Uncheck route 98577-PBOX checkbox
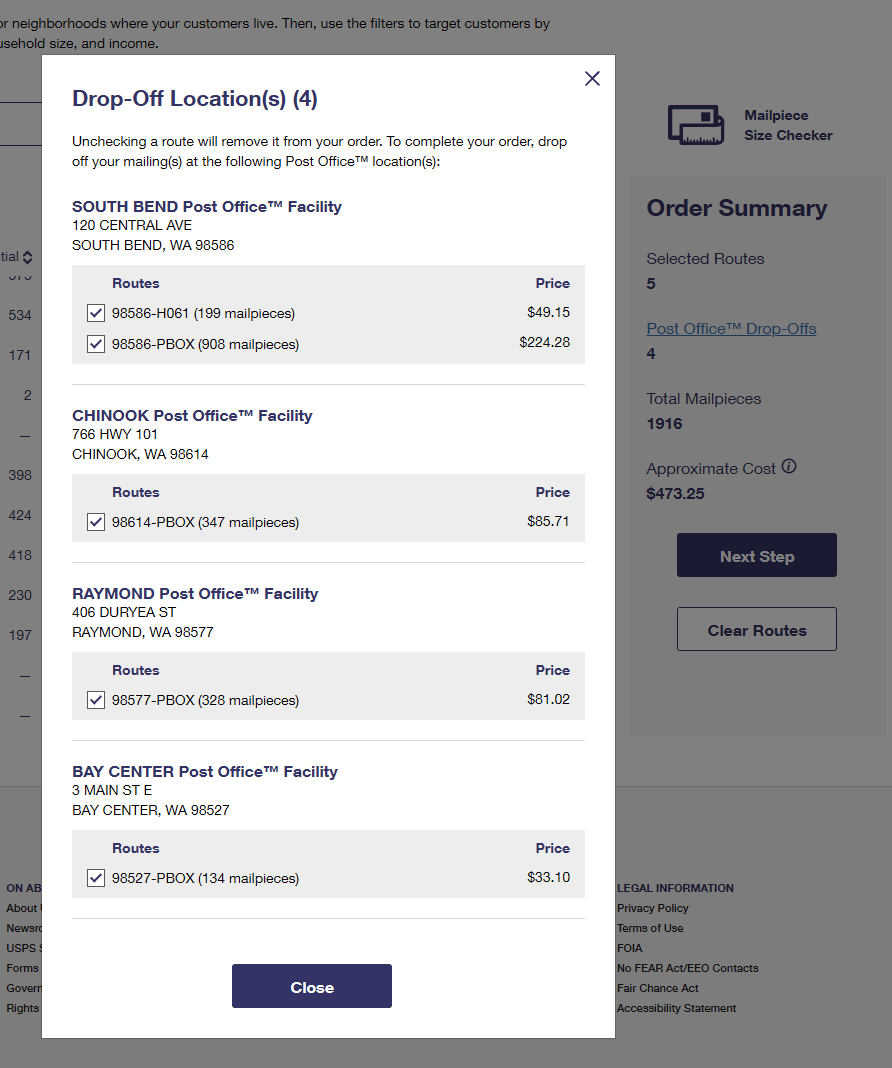The width and height of the screenshot is (892, 1068). click(x=96, y=700)
